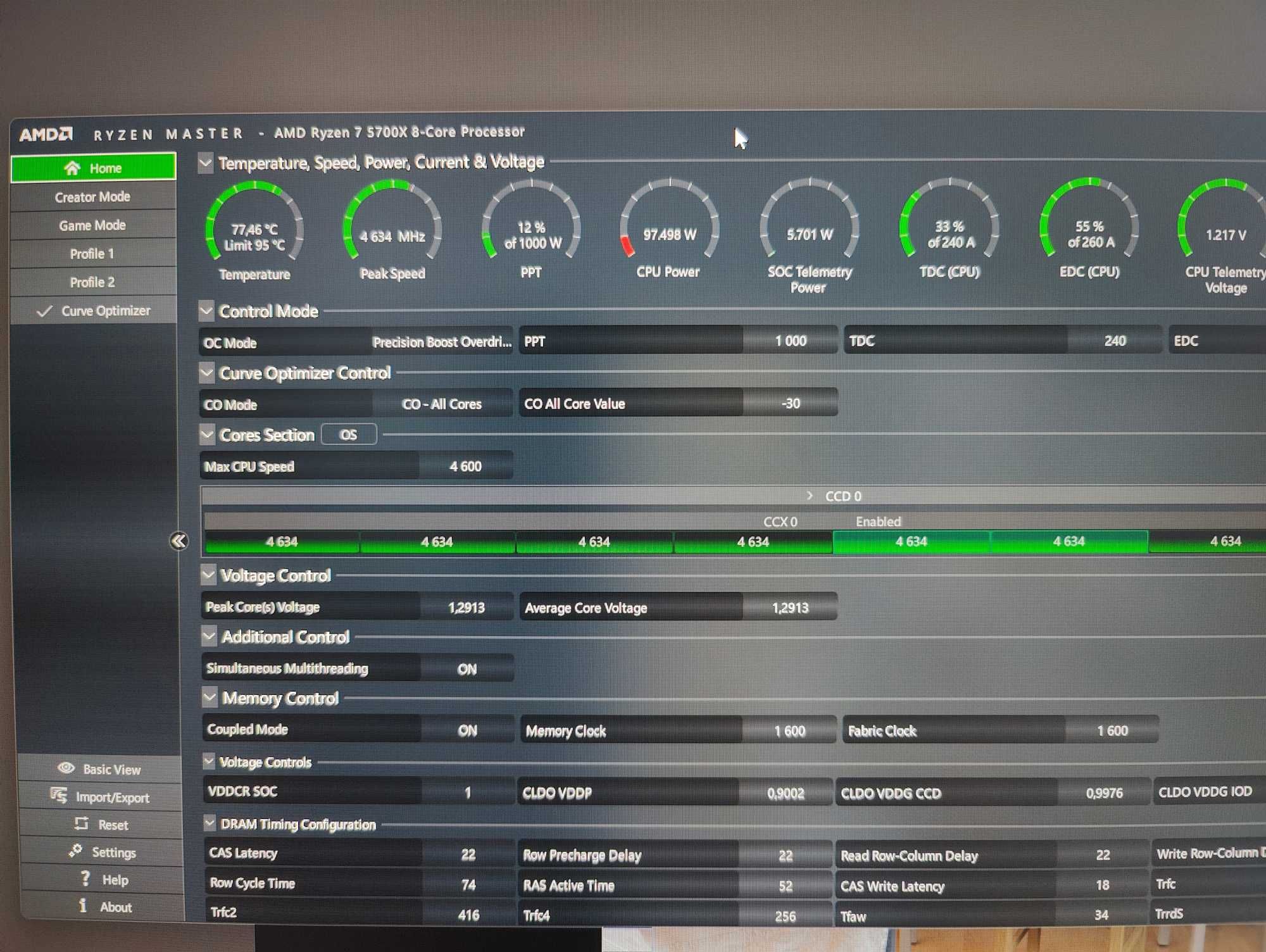Click the Settings wrench icon
Screen dimensions: 1266x952
coord(76,851)
